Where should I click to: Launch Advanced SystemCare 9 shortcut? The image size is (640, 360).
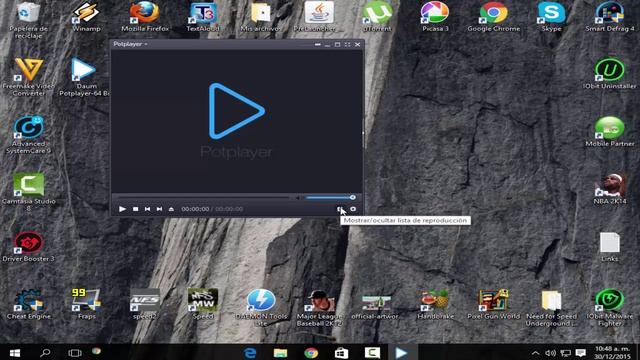(29, 135)
